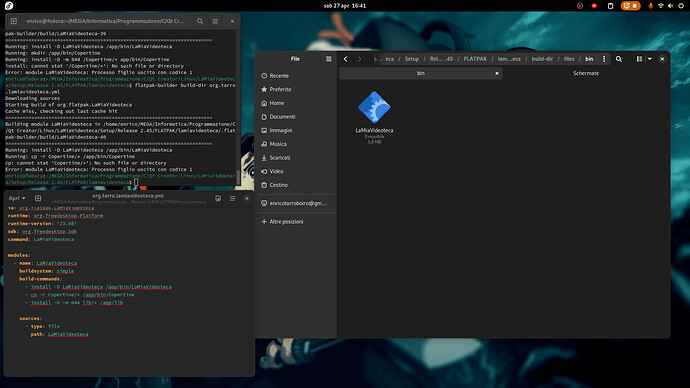
Task: Expand the Files view options arrow
Action: pos(650,59)
